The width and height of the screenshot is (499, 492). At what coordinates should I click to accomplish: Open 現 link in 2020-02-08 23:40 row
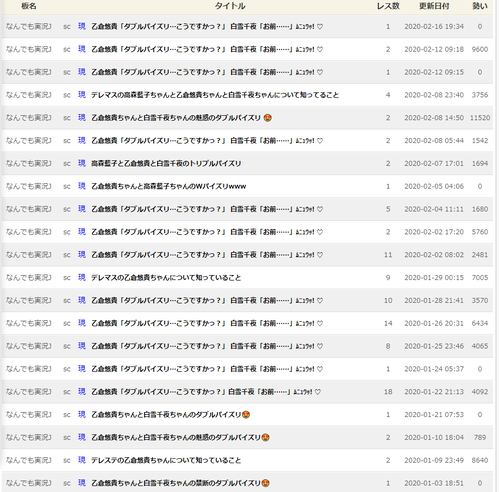[x=82, y=95]
